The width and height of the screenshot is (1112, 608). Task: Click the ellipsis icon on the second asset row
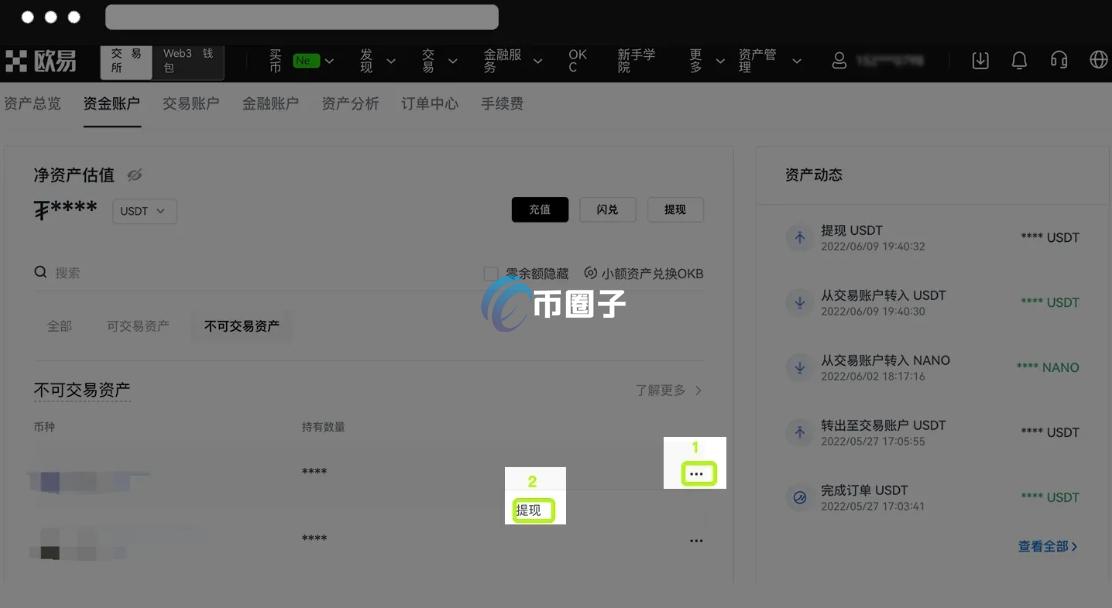tap(696, 540)
